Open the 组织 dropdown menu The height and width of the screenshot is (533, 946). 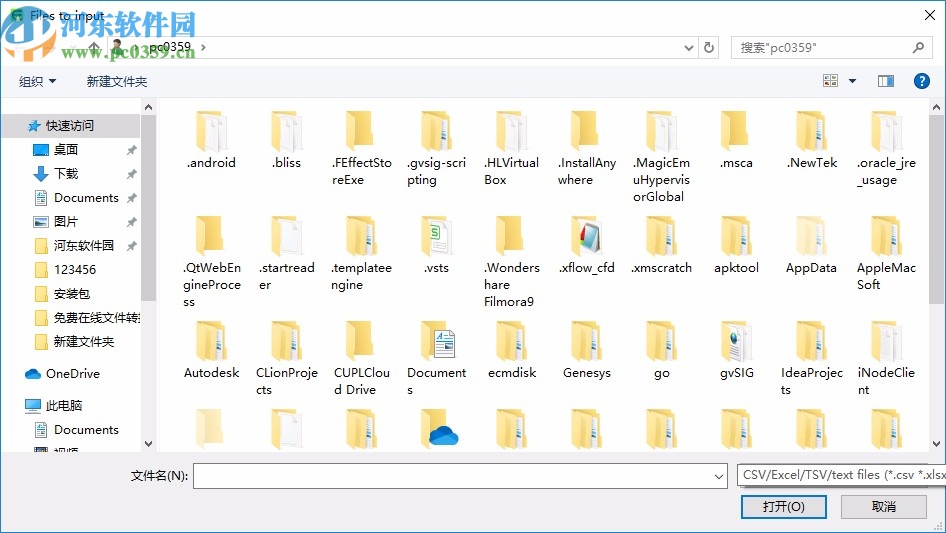[37, 81]
